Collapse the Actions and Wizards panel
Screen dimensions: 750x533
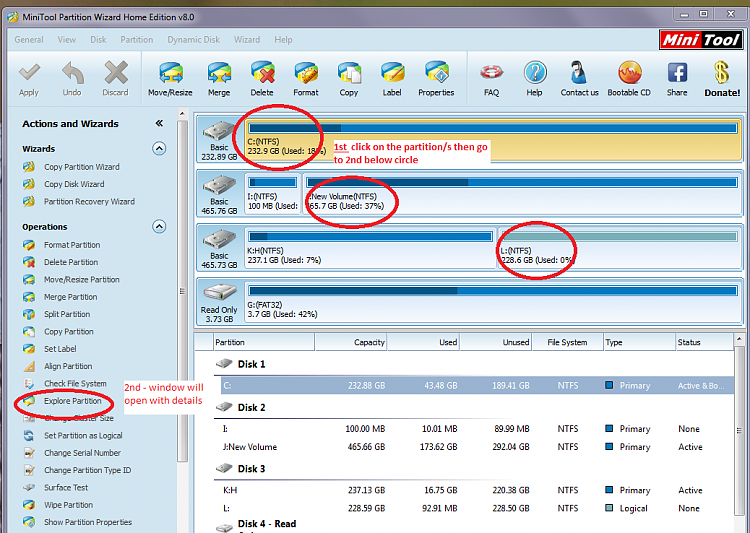coord(159,123)
